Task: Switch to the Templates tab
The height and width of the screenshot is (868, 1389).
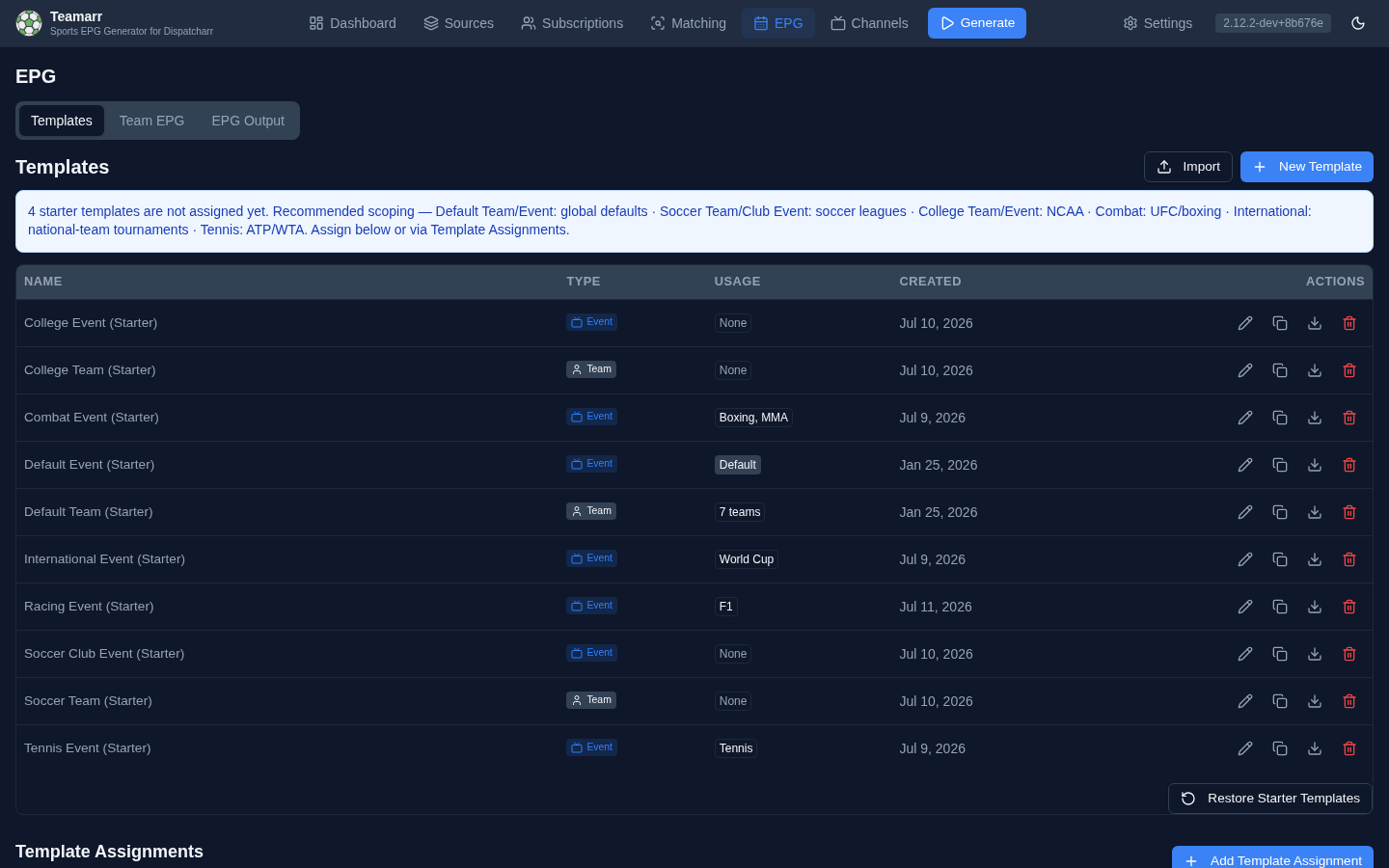Action: 62,121
